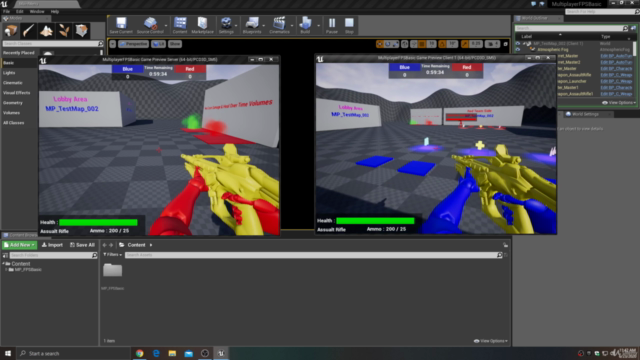Toggle rotation snapping in viewport

coord(442,44)
